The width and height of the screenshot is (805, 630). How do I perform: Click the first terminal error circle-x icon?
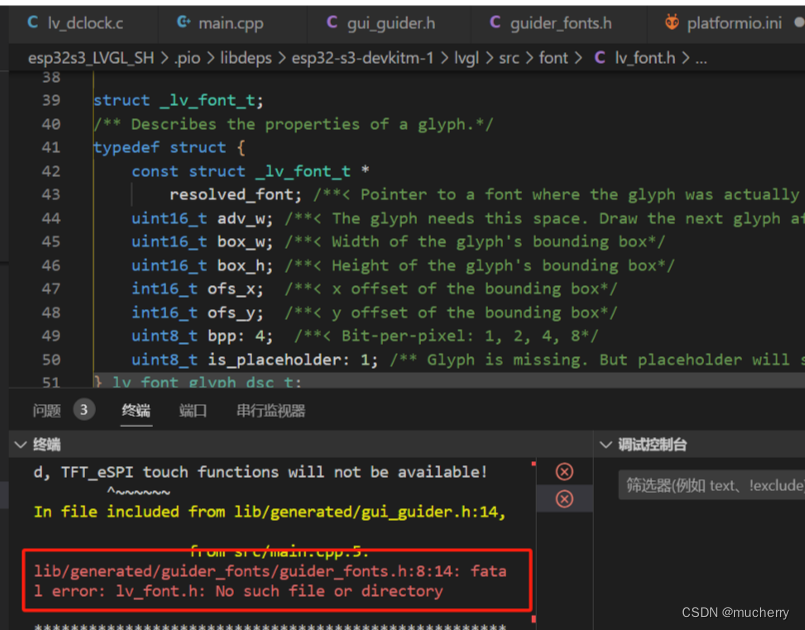click(564, 471)
